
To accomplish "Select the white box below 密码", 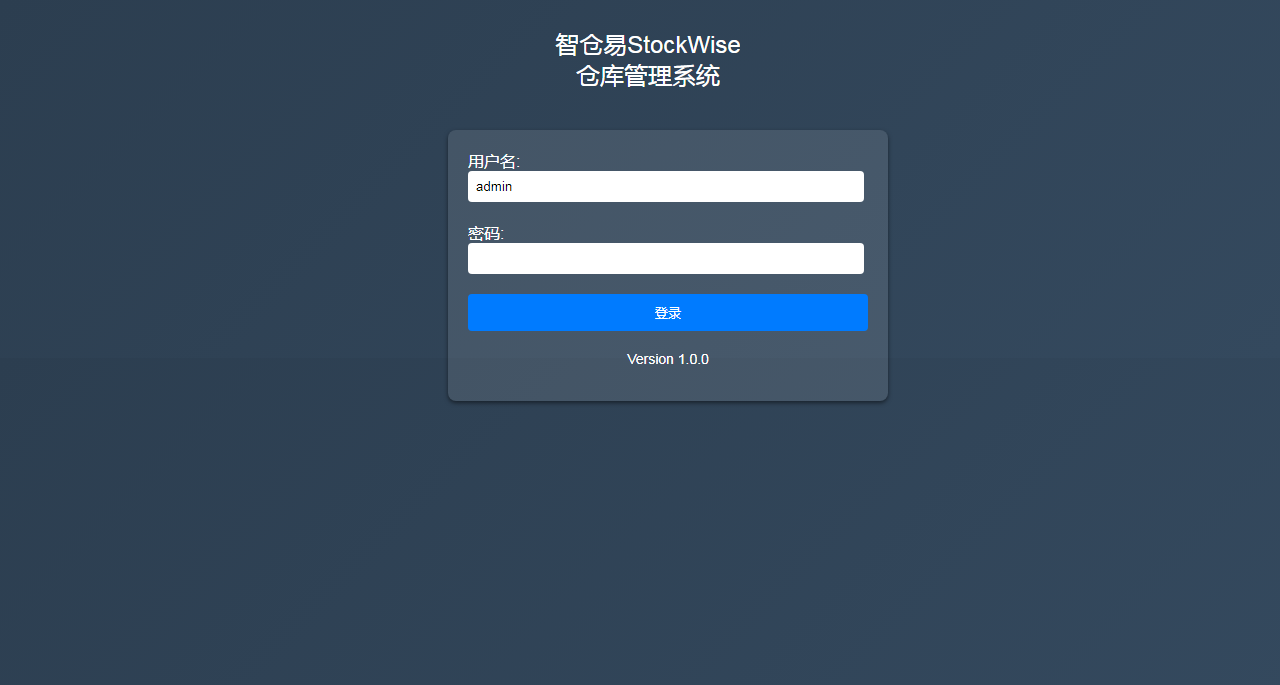I will (666, 258).
